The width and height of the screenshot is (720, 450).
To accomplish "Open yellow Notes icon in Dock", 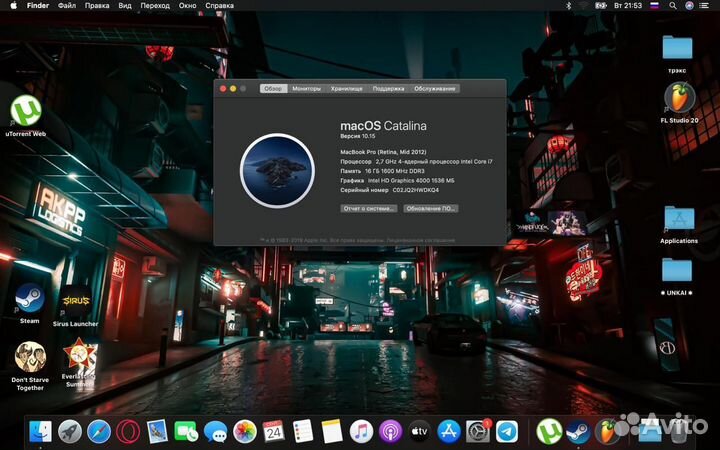I will pos(332,432).
